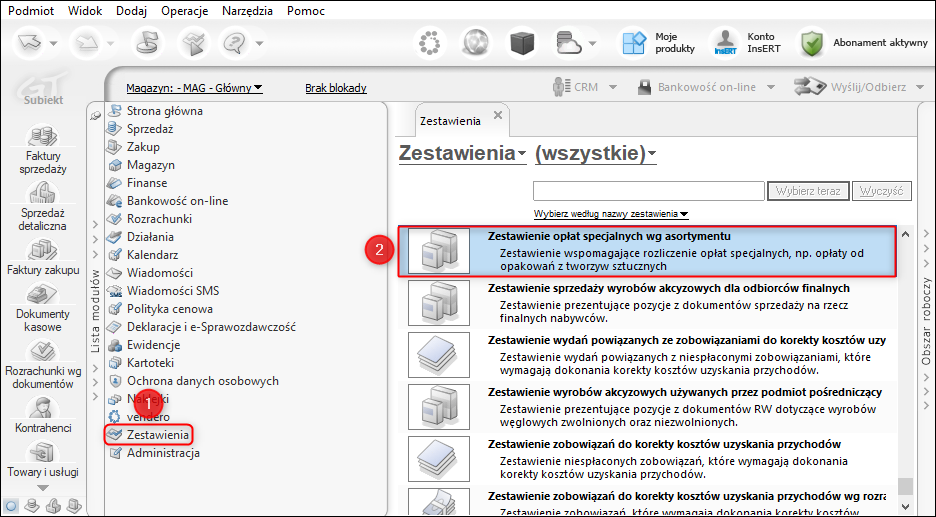
Task: Open the Faktury sprzedaży shortcut icon
Action: coord(42,136)
